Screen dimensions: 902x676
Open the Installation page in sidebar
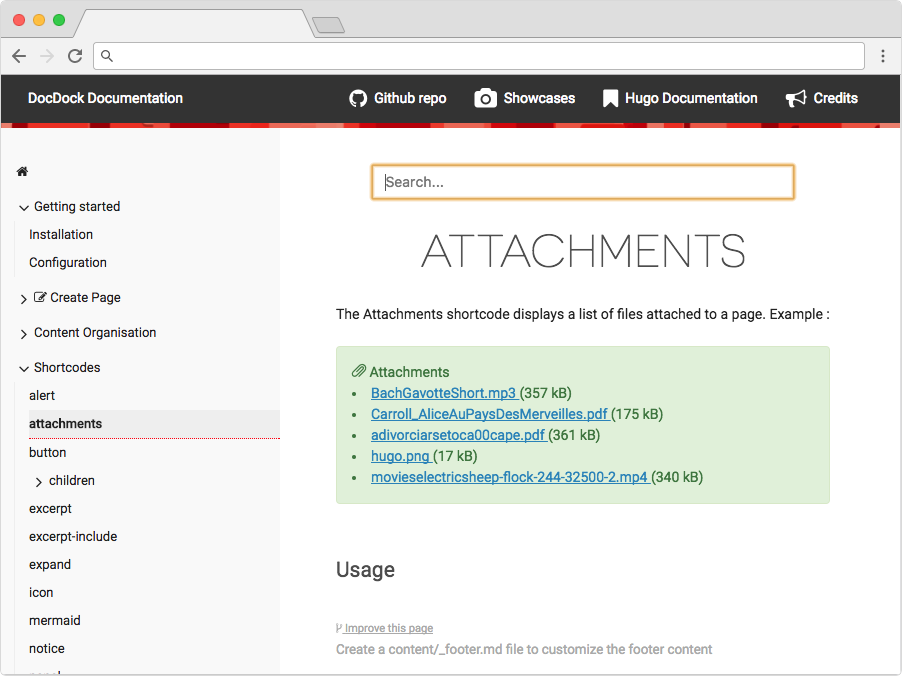coord(61,235)
